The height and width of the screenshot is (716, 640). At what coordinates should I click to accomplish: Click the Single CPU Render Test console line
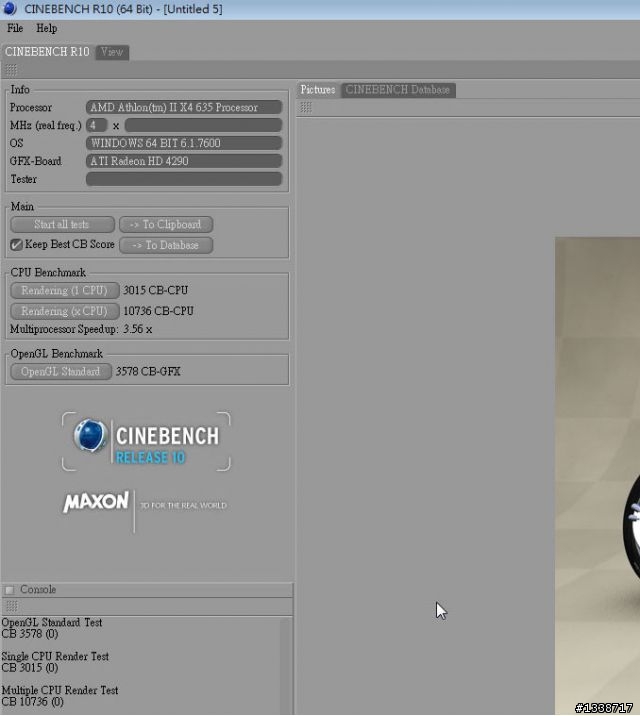[x=55, y=656]
